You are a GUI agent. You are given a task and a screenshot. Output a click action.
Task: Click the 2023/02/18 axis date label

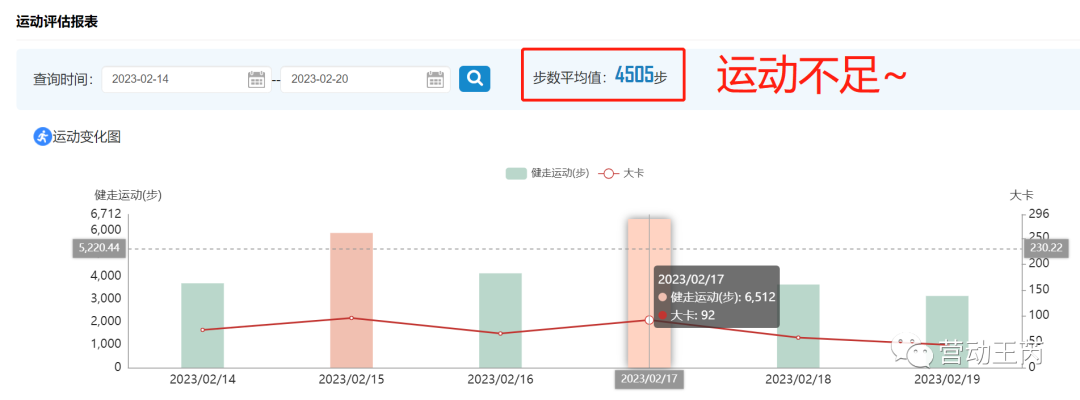798,379
